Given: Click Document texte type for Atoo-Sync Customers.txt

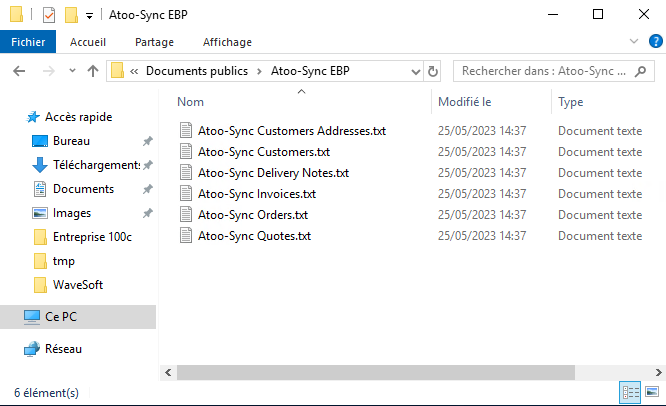Looking at the screenshot, I should (x=600, y=152).
